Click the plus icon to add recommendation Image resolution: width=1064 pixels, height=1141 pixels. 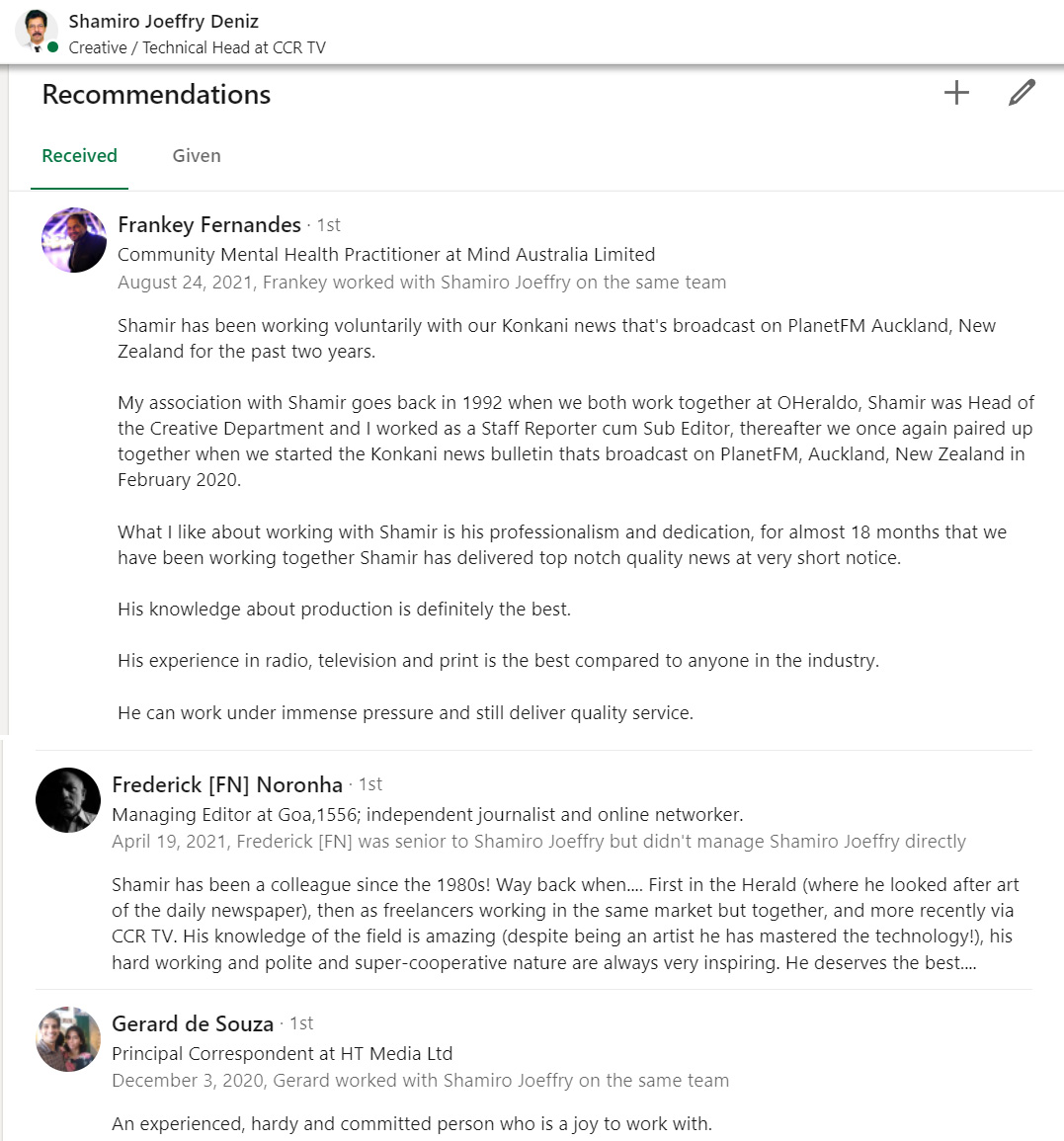956,93
